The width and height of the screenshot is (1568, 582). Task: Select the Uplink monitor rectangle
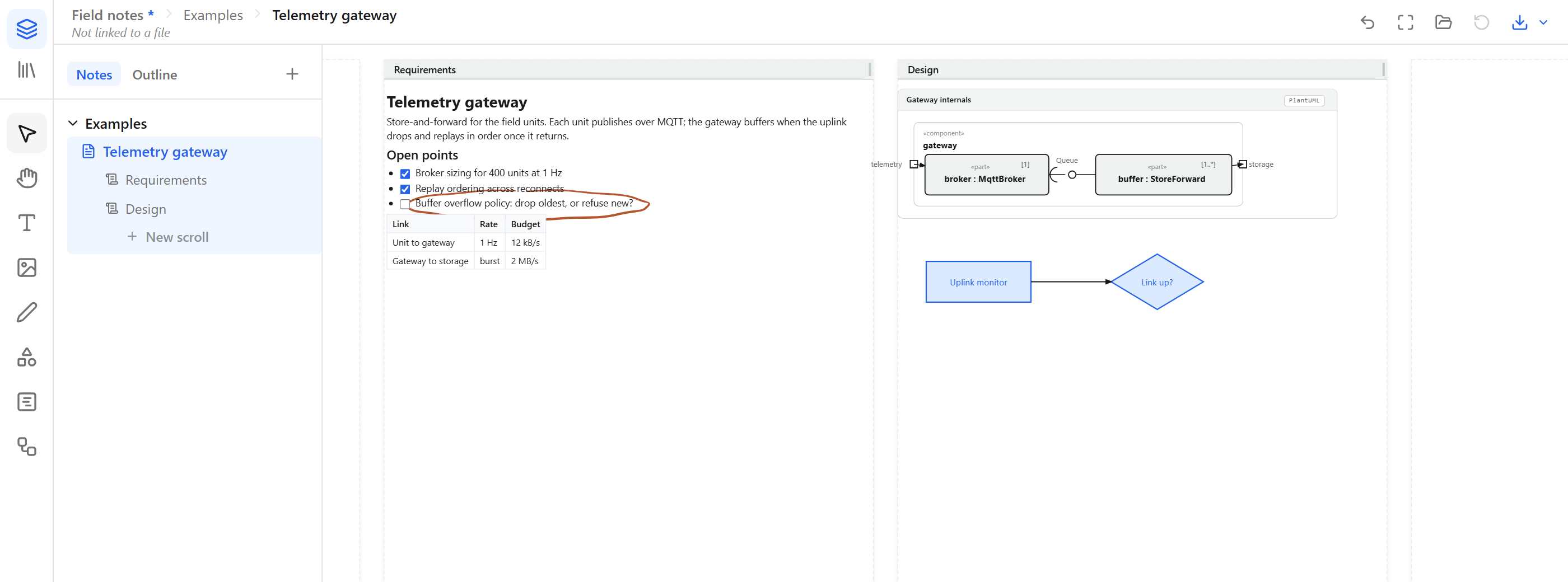click(x=978, y=282)
